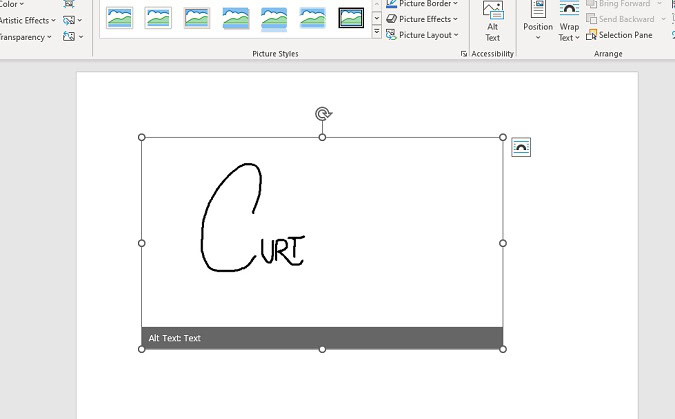
Task: Open the Position options
Action: pyautogui.click(x=538, y=22)
